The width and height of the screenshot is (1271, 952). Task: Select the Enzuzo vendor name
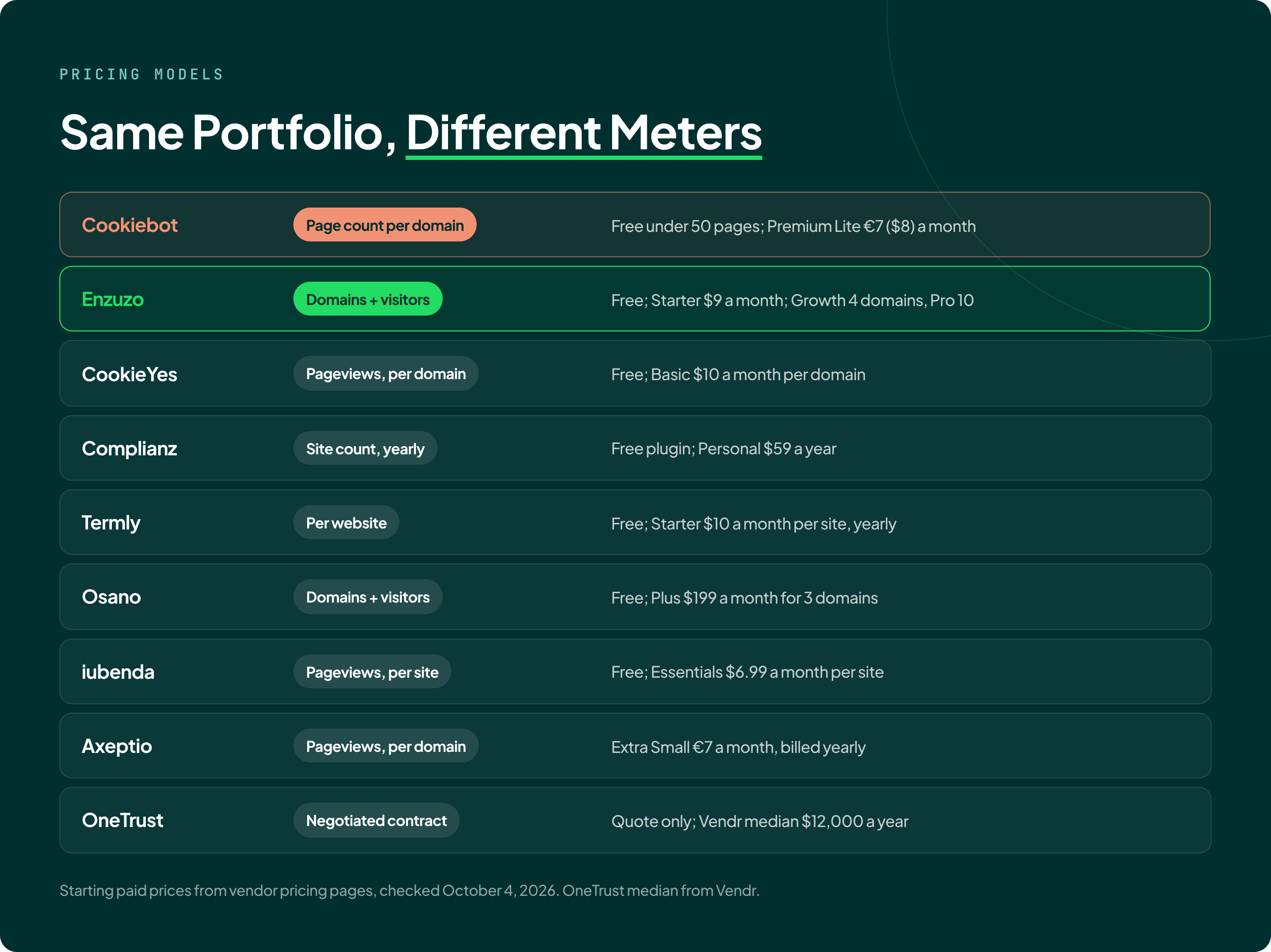[113, 299]
